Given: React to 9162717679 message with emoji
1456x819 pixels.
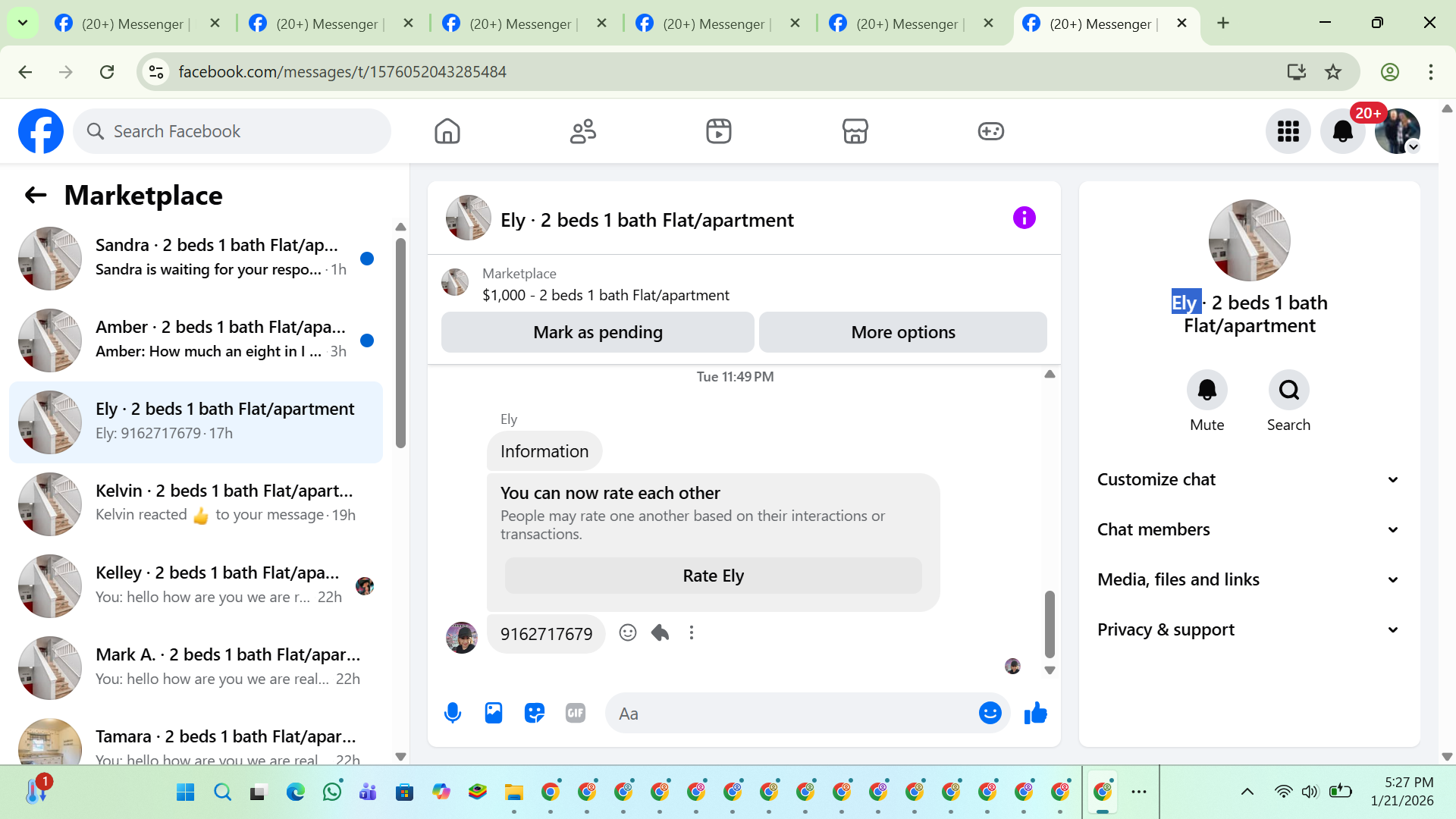Looking at the screenshot, I should [x=627, y=632].
